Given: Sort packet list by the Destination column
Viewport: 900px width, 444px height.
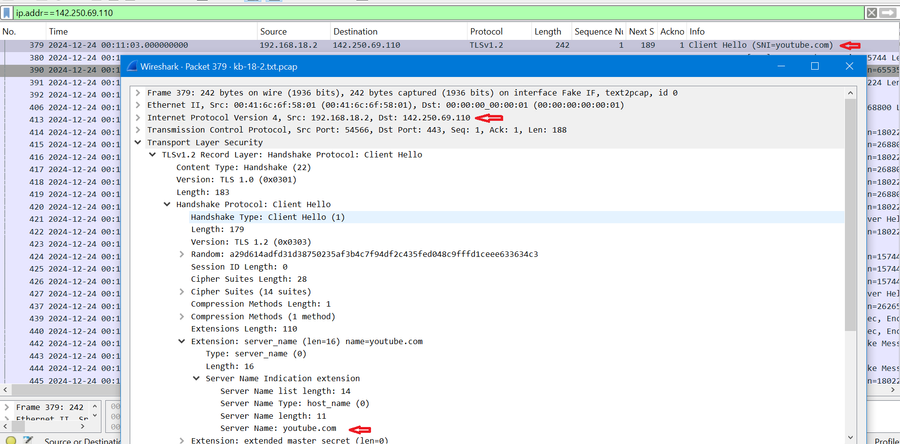Looking at the screenshot, I should 399,32.
